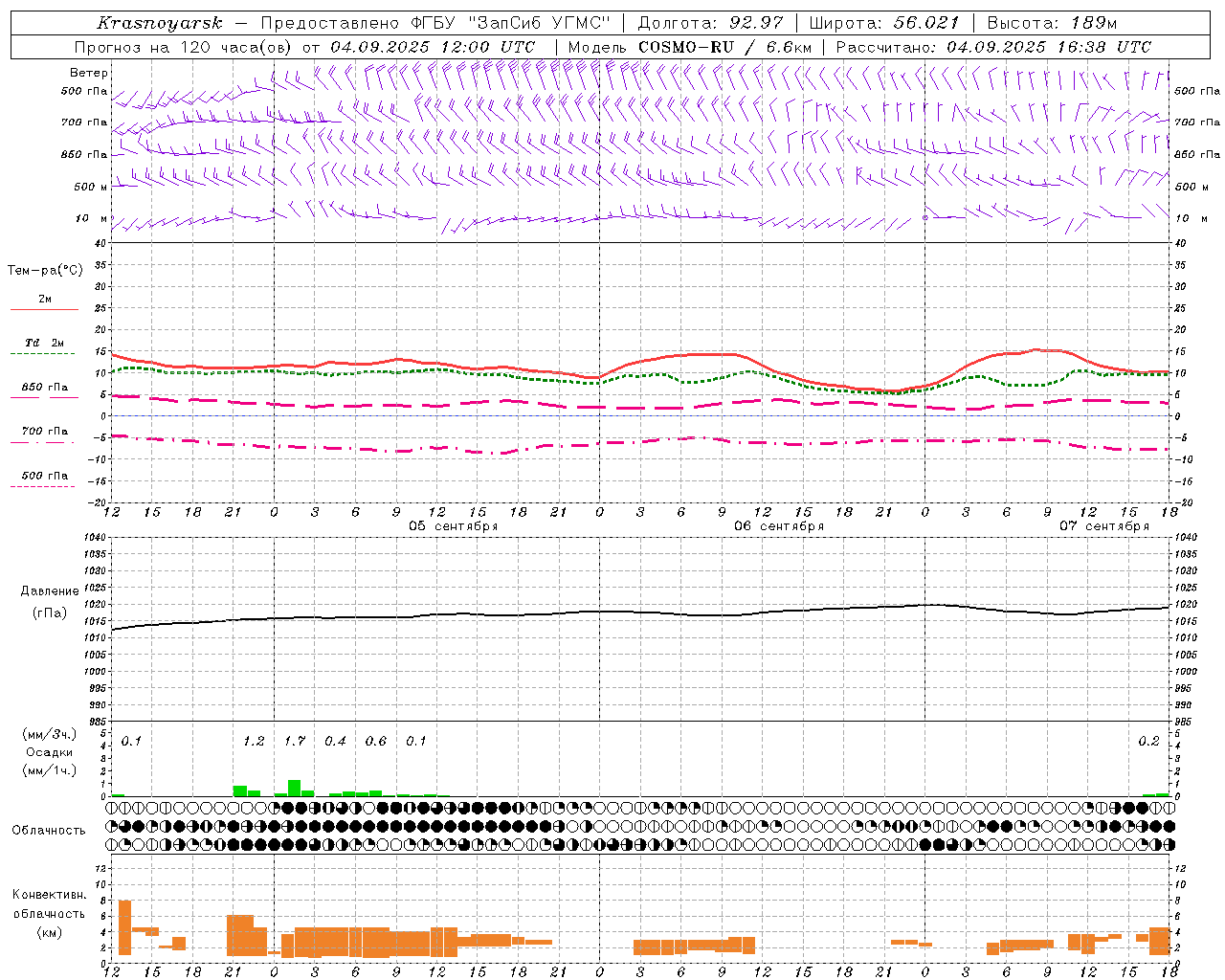Click the 'Осадки' section label
This screenshot has width=1225, height=980.
[50, 752]
